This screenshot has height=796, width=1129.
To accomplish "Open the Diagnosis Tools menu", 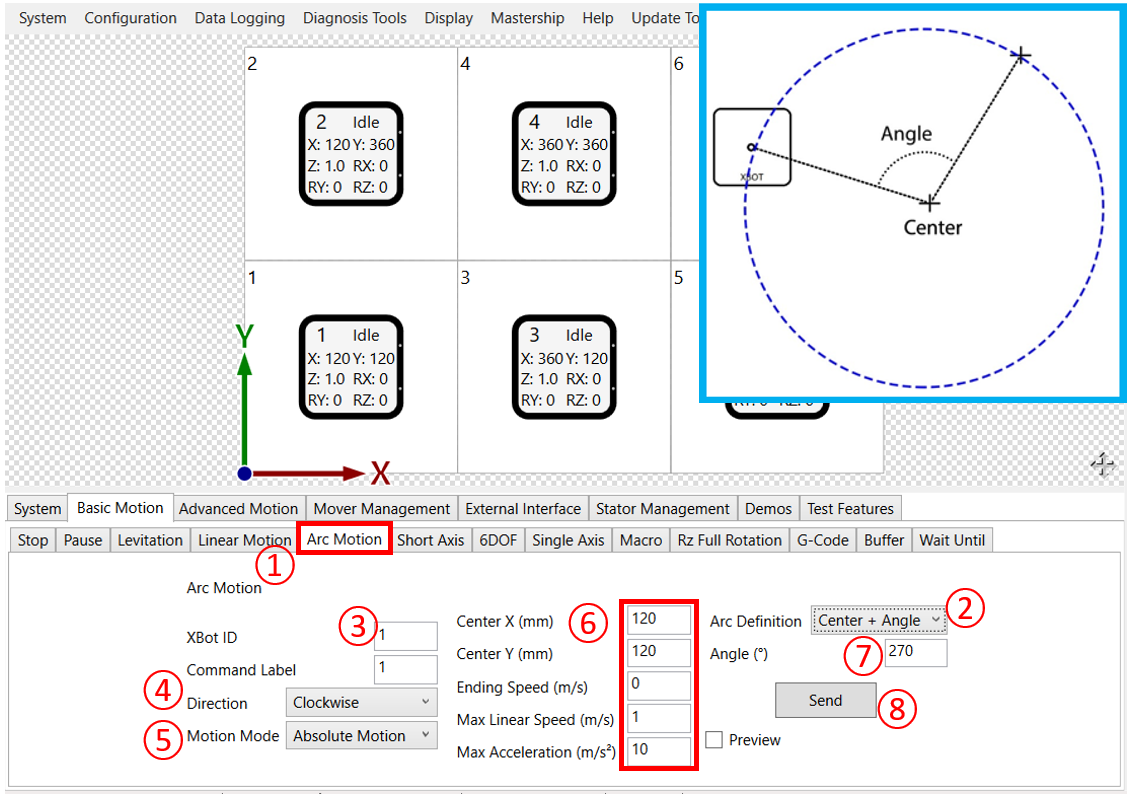I will click(x=355, y=18).
